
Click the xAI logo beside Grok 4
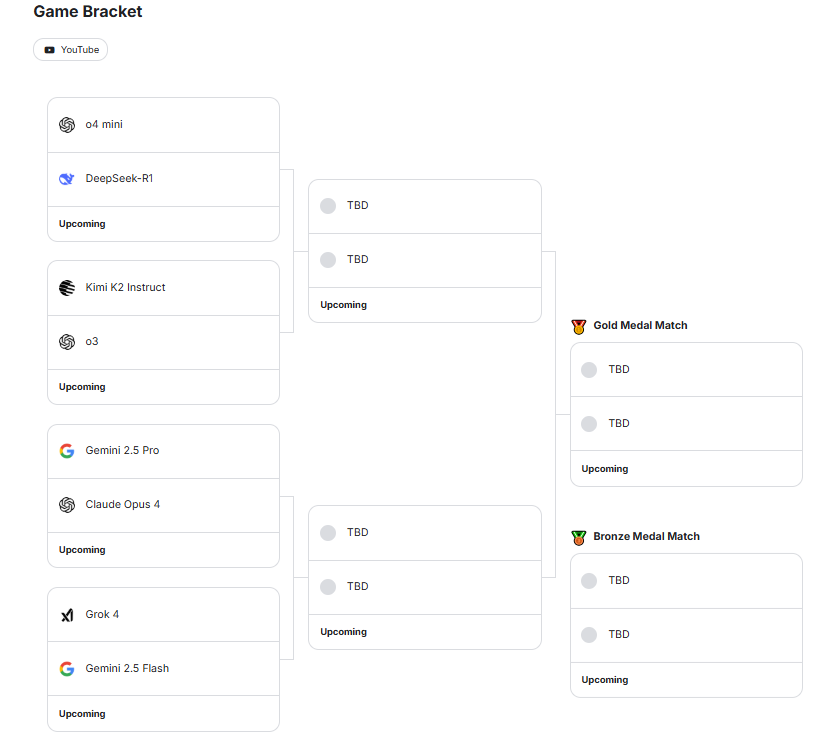click(x=67, y=615)
